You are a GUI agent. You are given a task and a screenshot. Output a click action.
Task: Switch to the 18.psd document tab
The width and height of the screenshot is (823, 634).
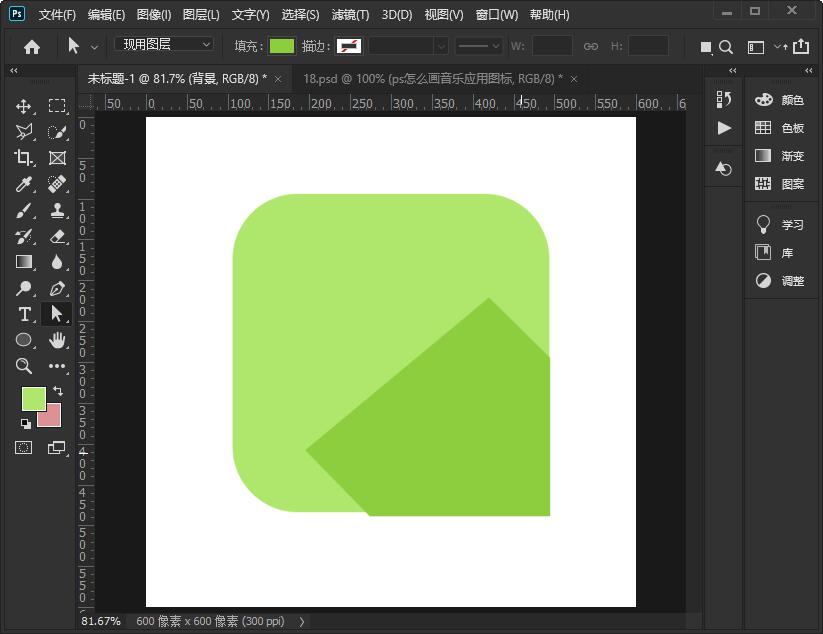coord(432,78)
